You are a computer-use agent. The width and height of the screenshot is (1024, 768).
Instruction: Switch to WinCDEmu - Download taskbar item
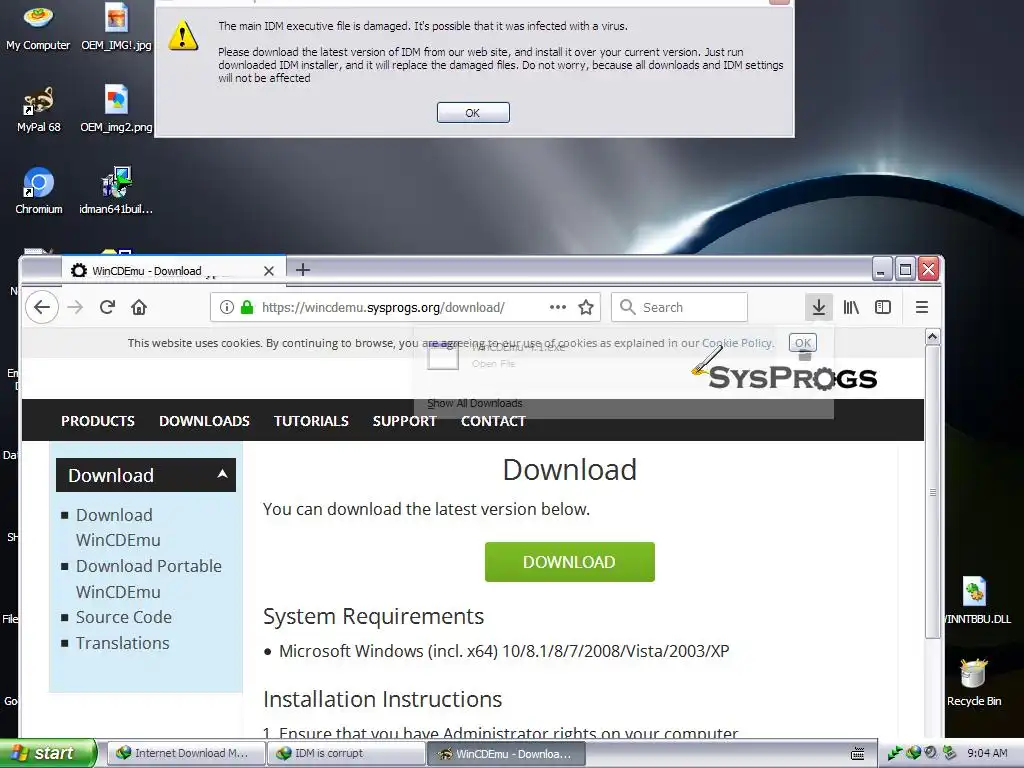507,753
